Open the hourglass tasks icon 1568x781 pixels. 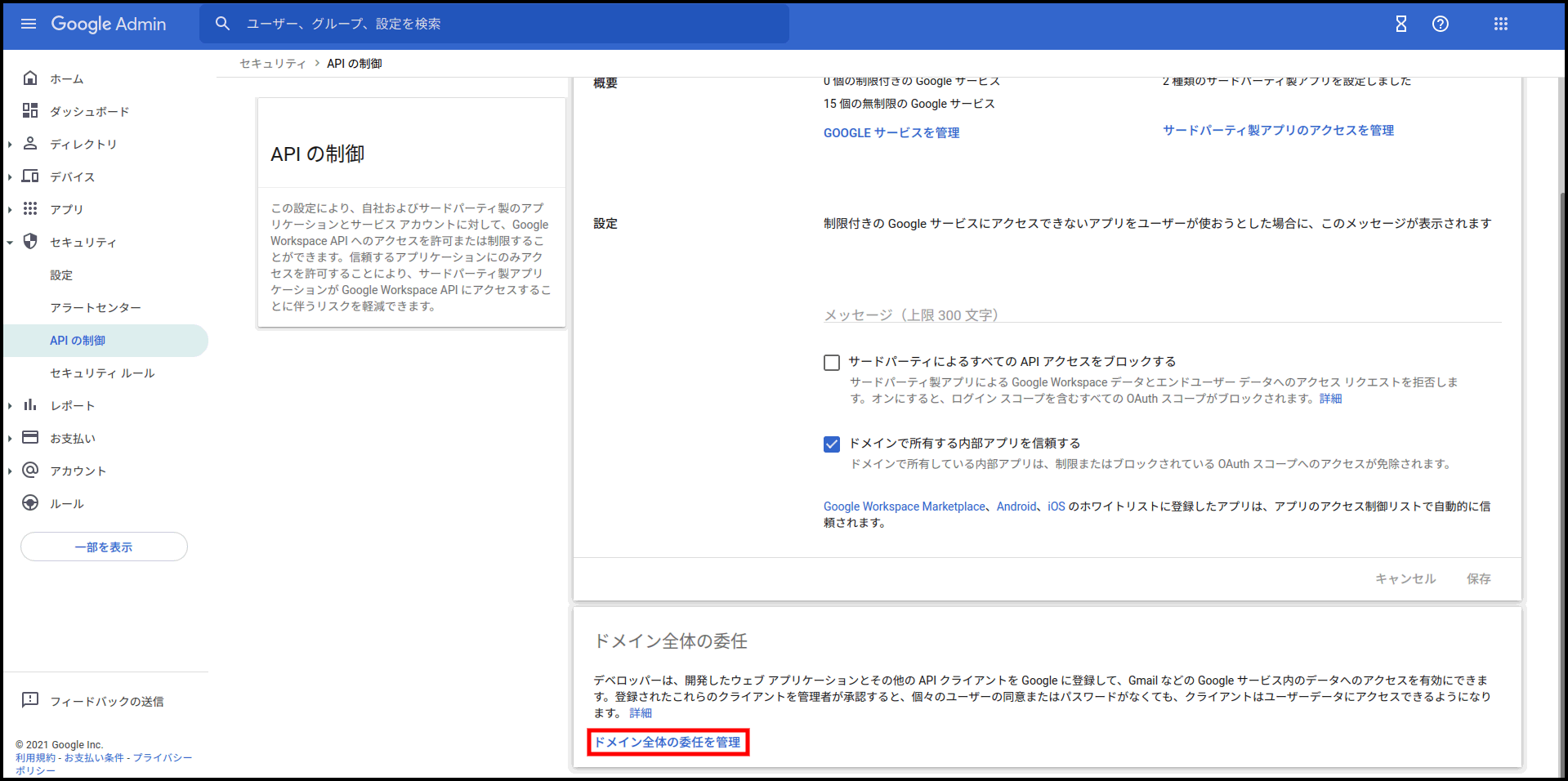pos(1401,24)
